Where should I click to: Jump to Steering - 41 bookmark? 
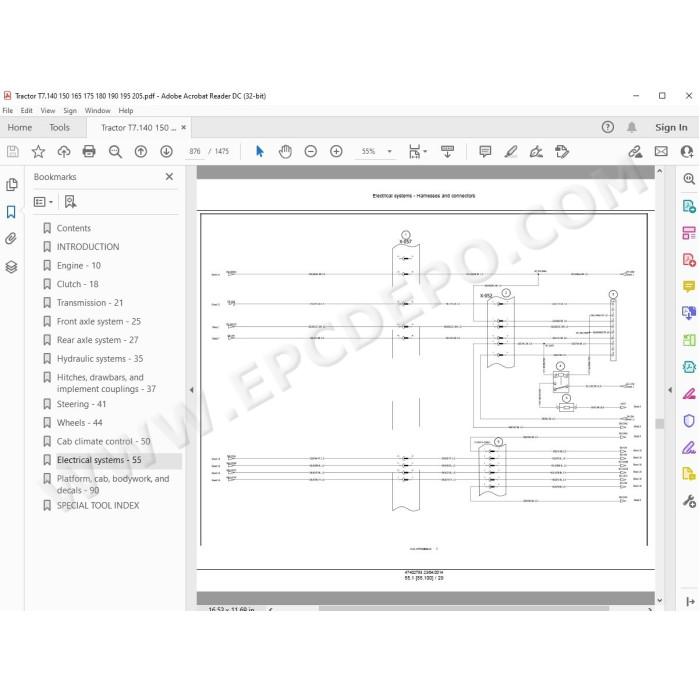coord(81,404)
